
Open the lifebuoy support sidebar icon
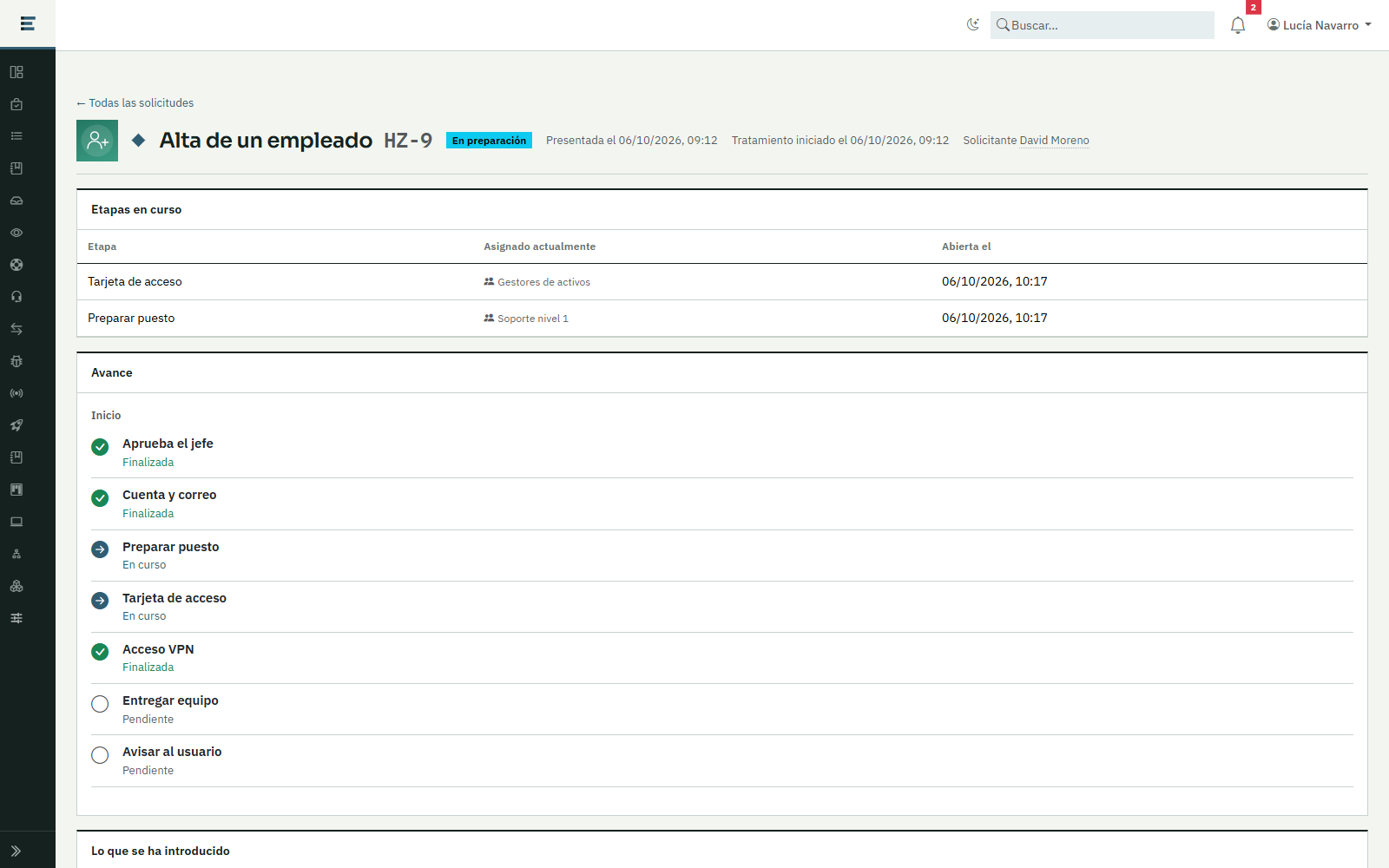16,265
